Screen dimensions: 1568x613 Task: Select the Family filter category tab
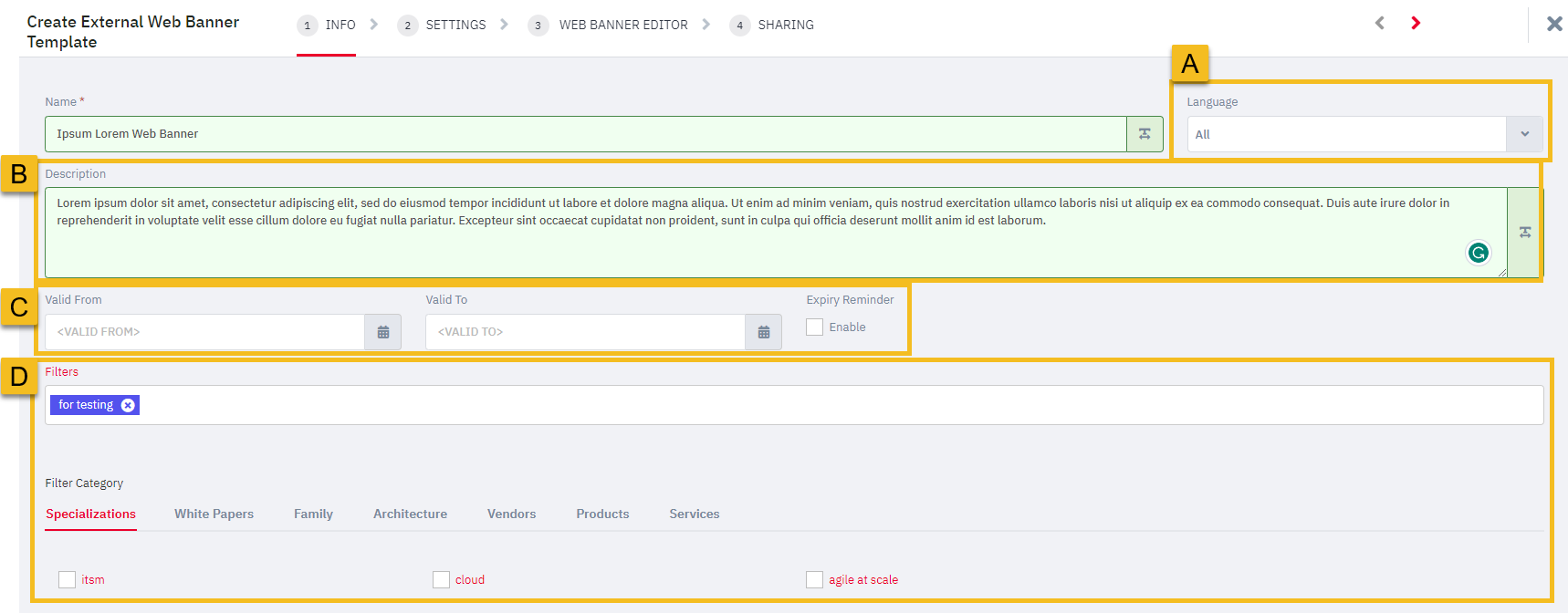[x=313, y=514]
